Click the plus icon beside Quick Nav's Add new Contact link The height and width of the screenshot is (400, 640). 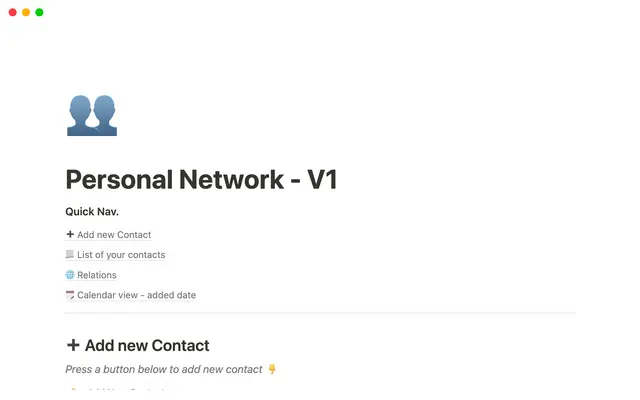coord(70,235)
